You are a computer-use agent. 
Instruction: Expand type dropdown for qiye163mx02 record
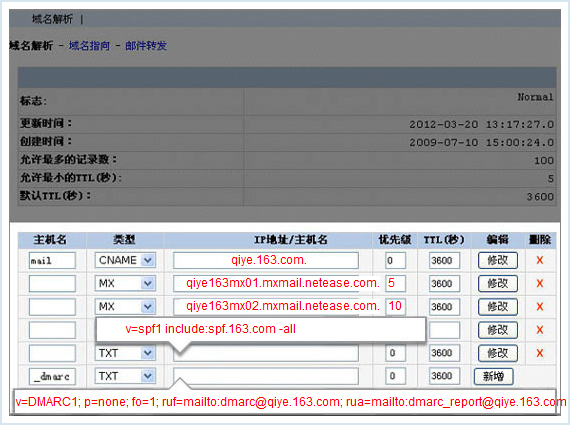(148, 306)
